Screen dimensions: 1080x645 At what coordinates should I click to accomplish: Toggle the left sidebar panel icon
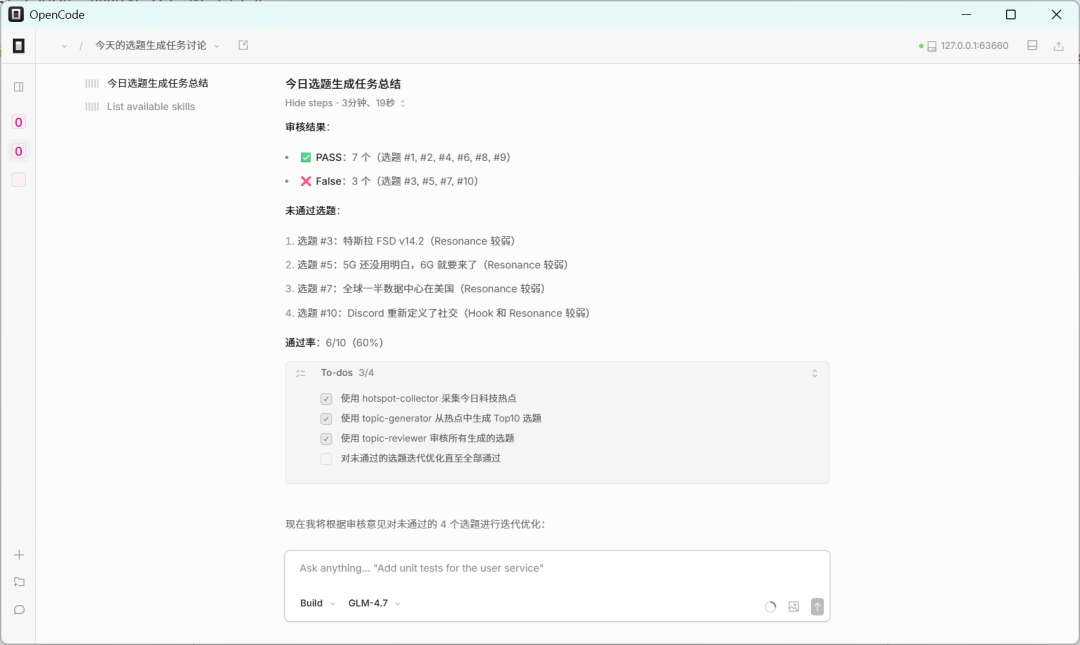tap(19, 84)
